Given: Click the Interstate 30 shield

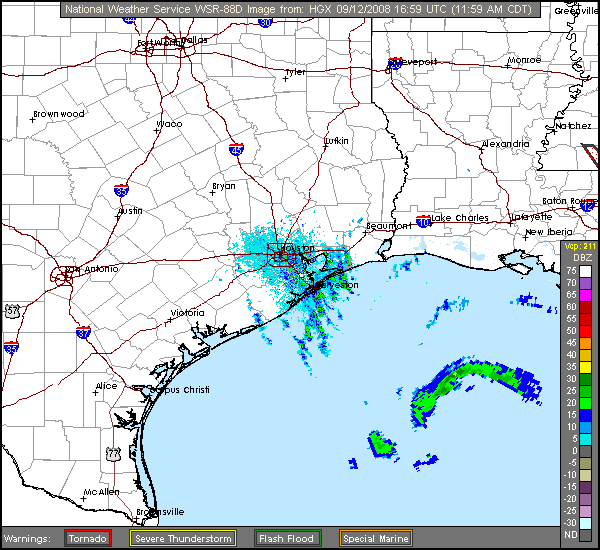Looking at the screenshot, I should click(265, 22).
